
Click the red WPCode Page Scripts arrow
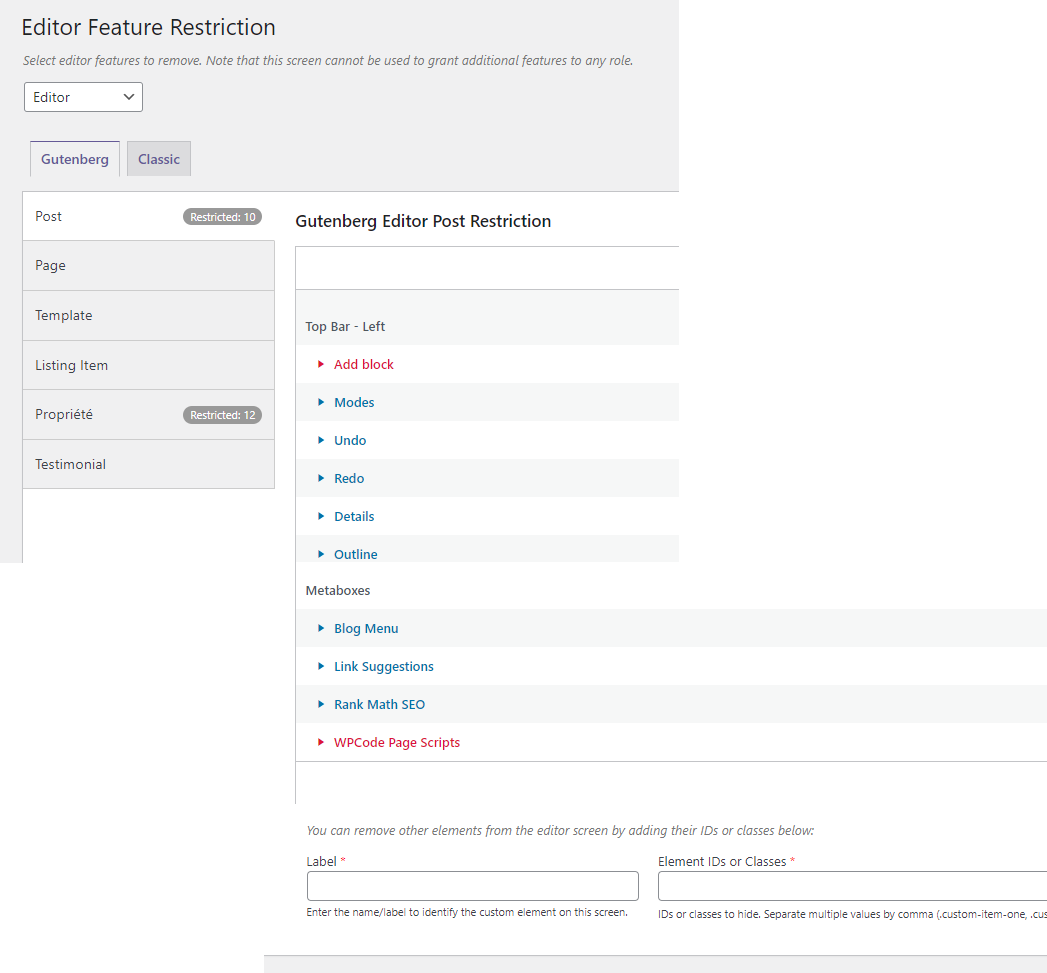[x=321, y=743]
